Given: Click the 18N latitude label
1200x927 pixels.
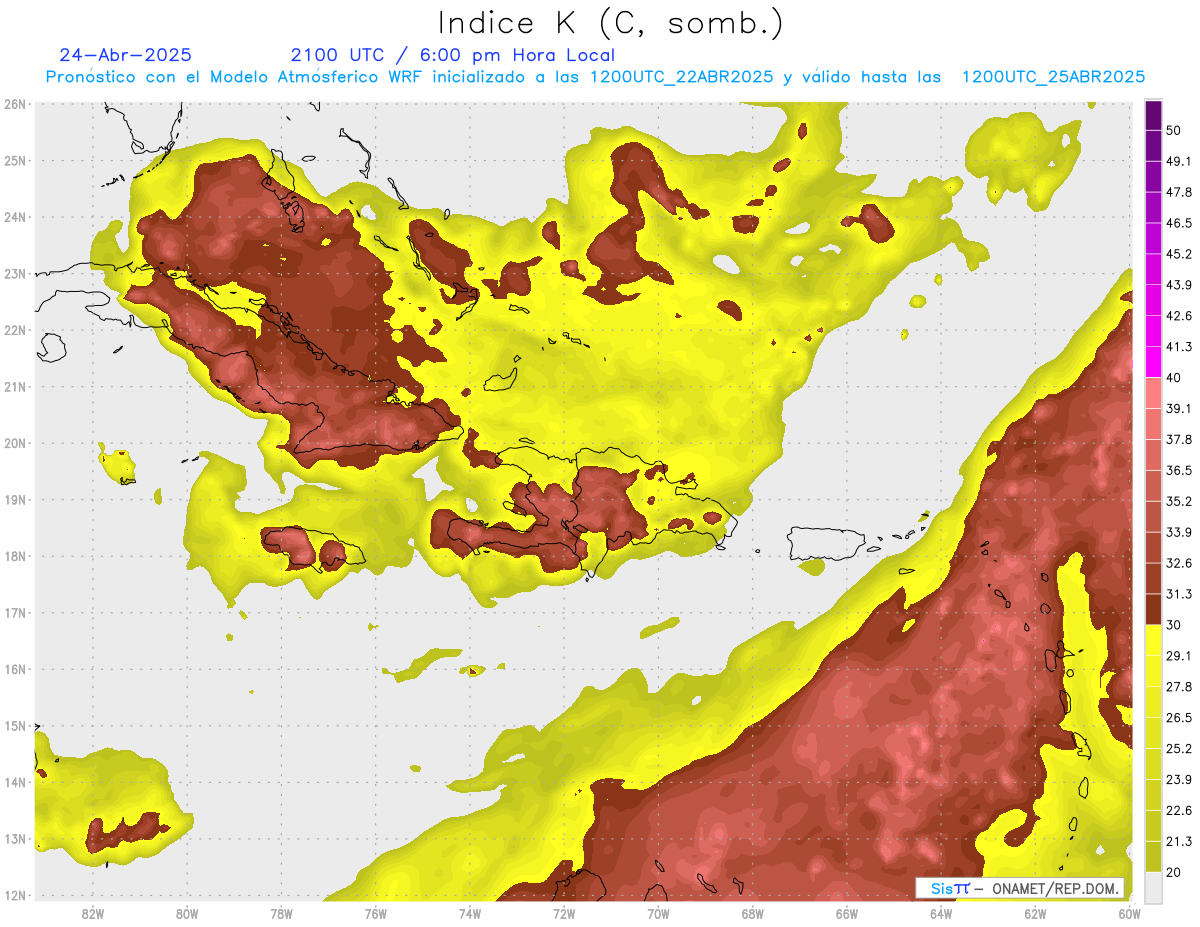Looking at the screenshot, I should [16, 556].
